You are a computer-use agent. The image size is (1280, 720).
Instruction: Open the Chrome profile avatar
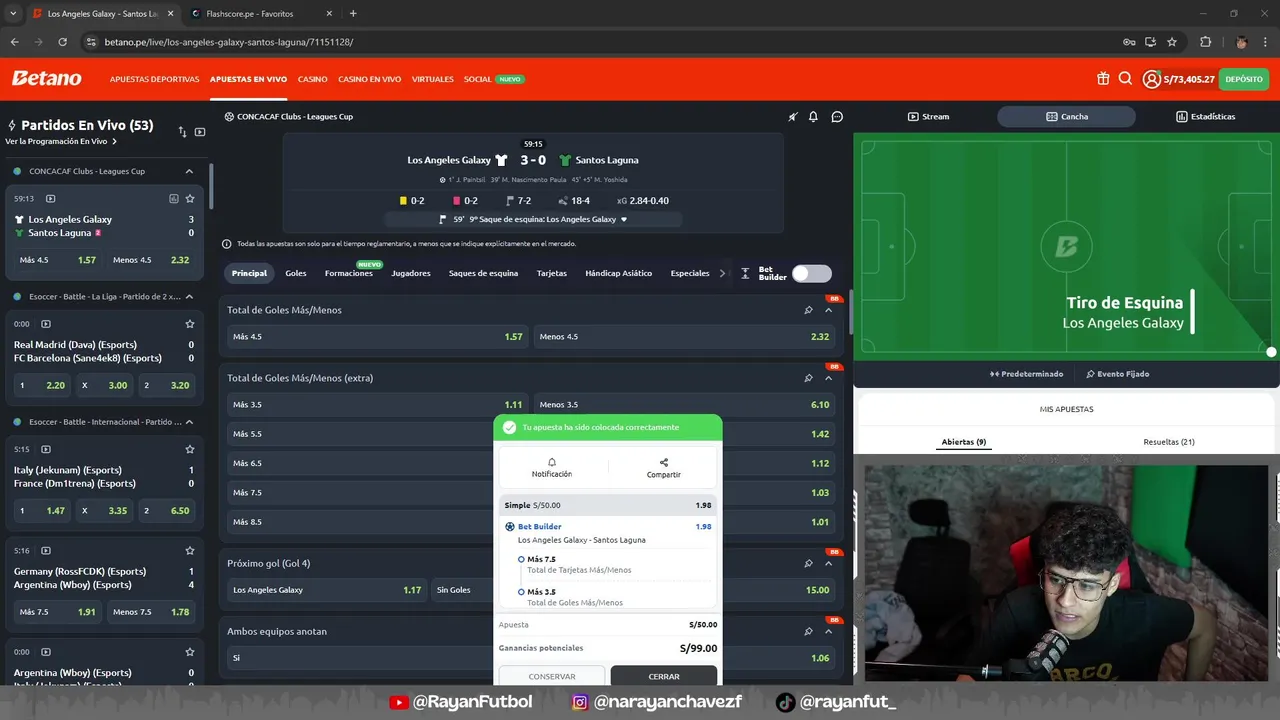click(1241, 42)
